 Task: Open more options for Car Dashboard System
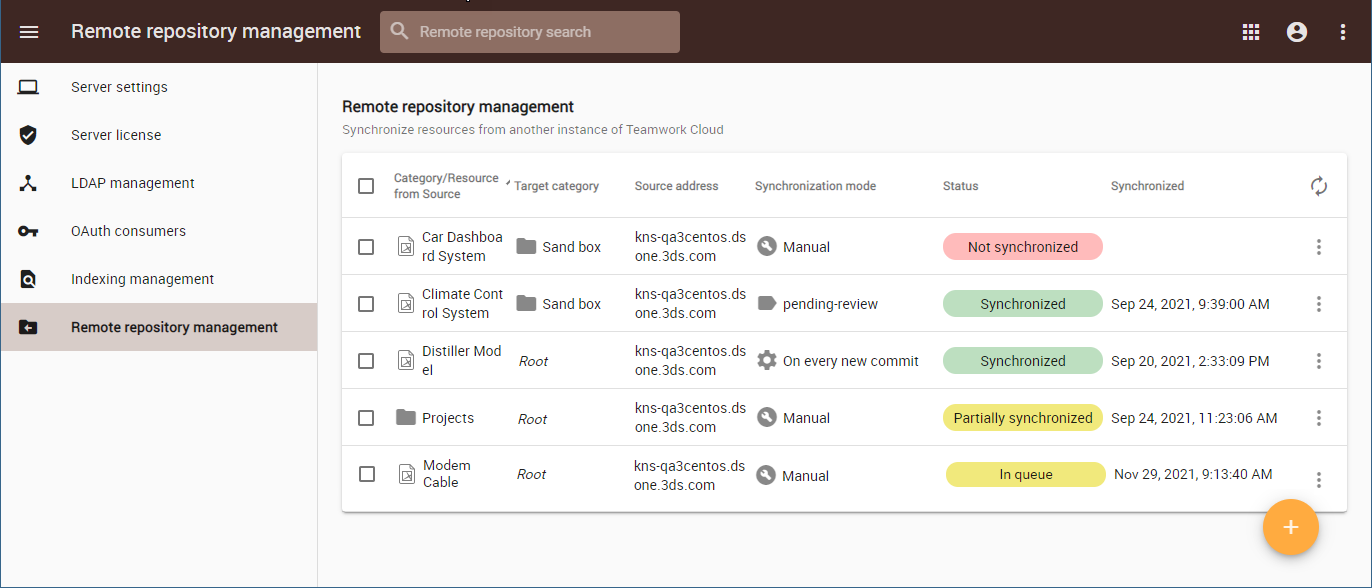1319,247
